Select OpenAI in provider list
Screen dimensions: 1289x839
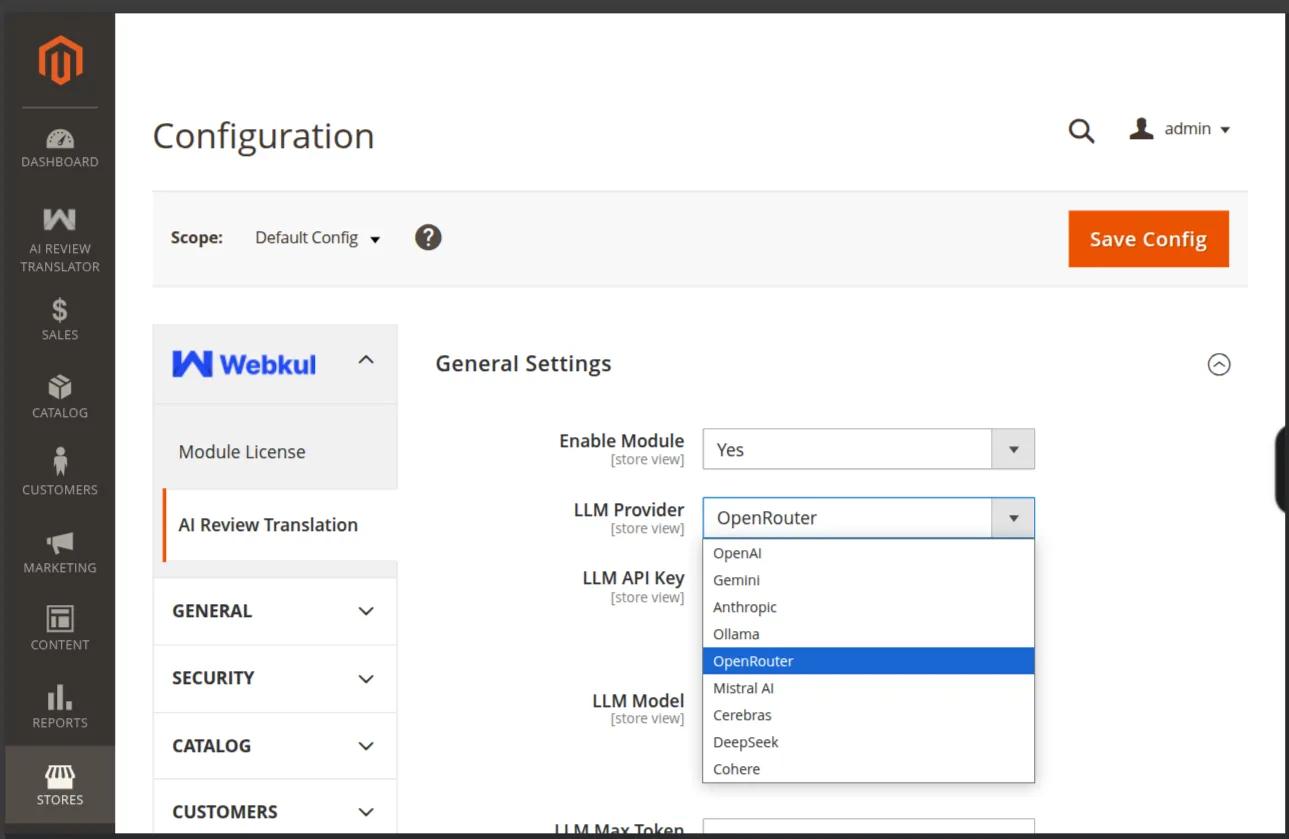tap(868, 553)
